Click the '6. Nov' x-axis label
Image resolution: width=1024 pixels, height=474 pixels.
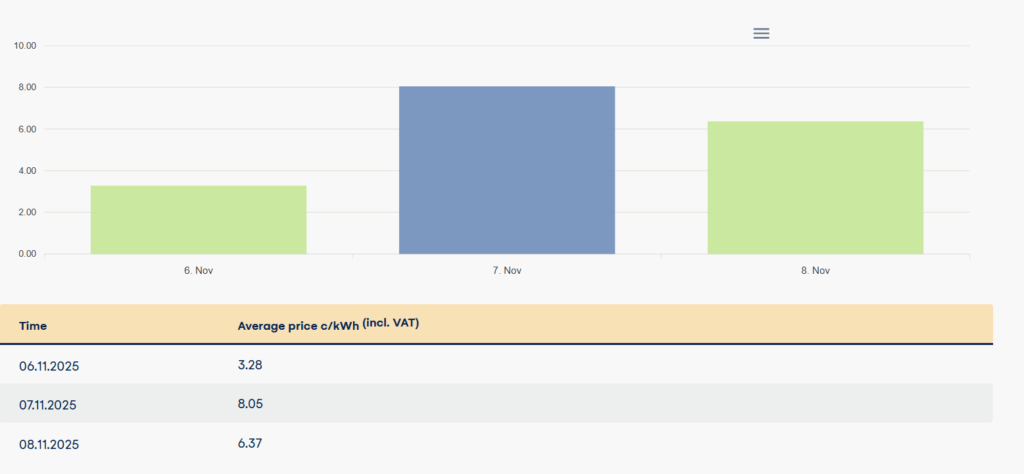tap(198, 271)
